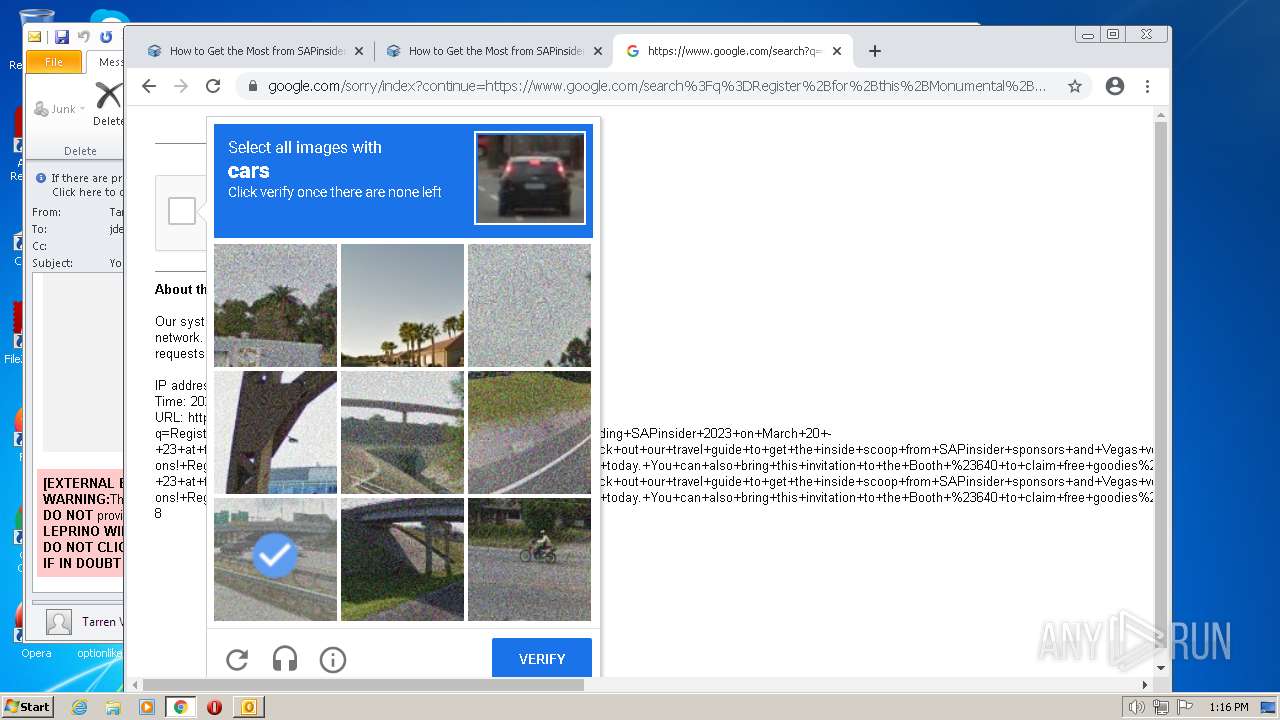
Task: Launch Internet Explorer from the taskbar
Action: (x=79, y=707)
